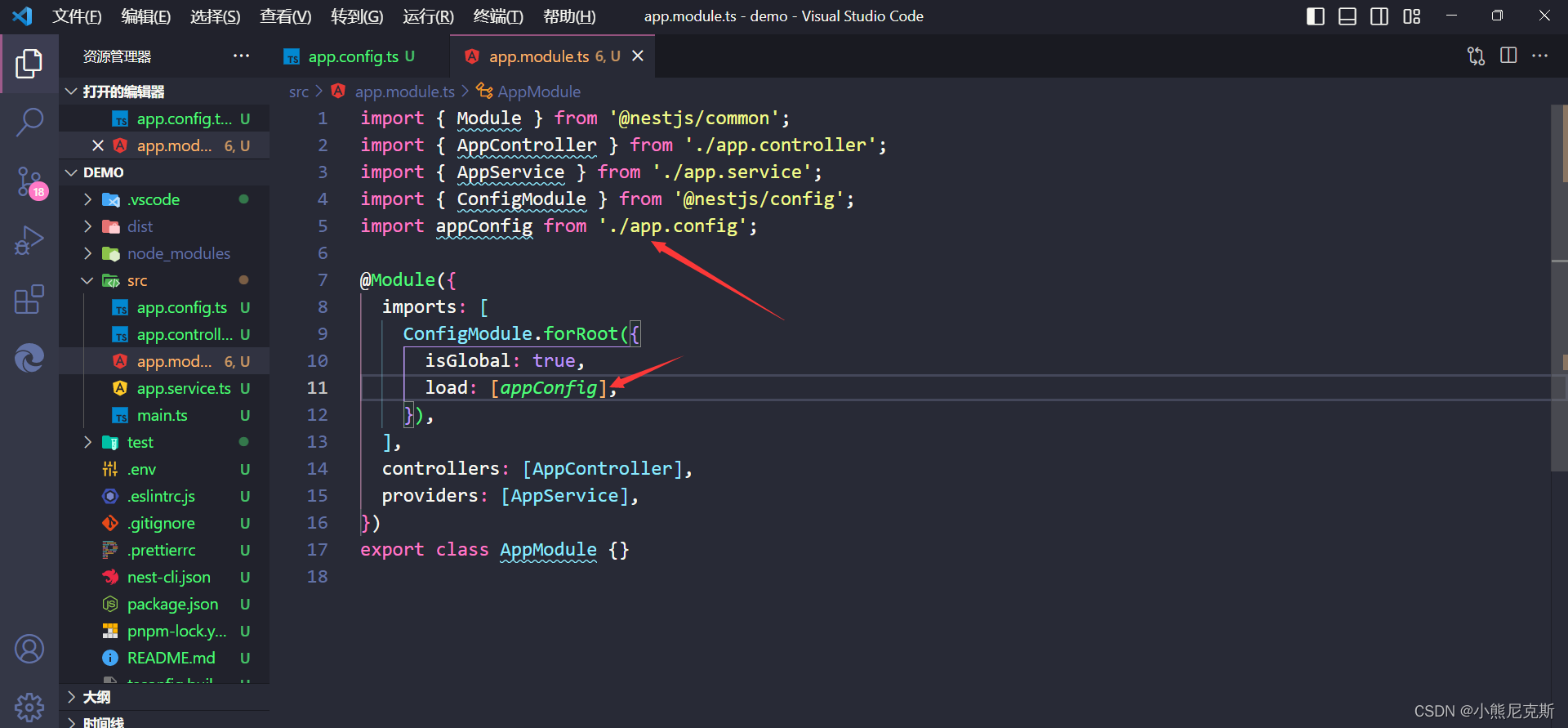Open Explorer more actions ellipsis
Viewport: 1568px width, 728px height.
tap(241, 56)
